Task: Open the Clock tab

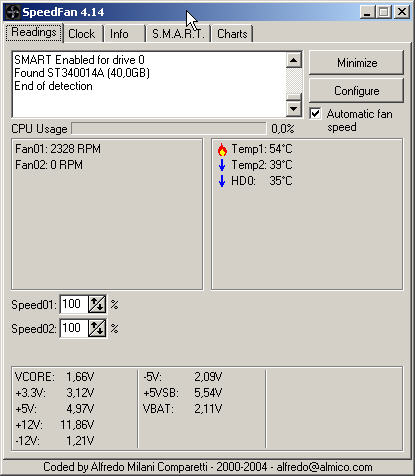Action: [x=82, y=34]
